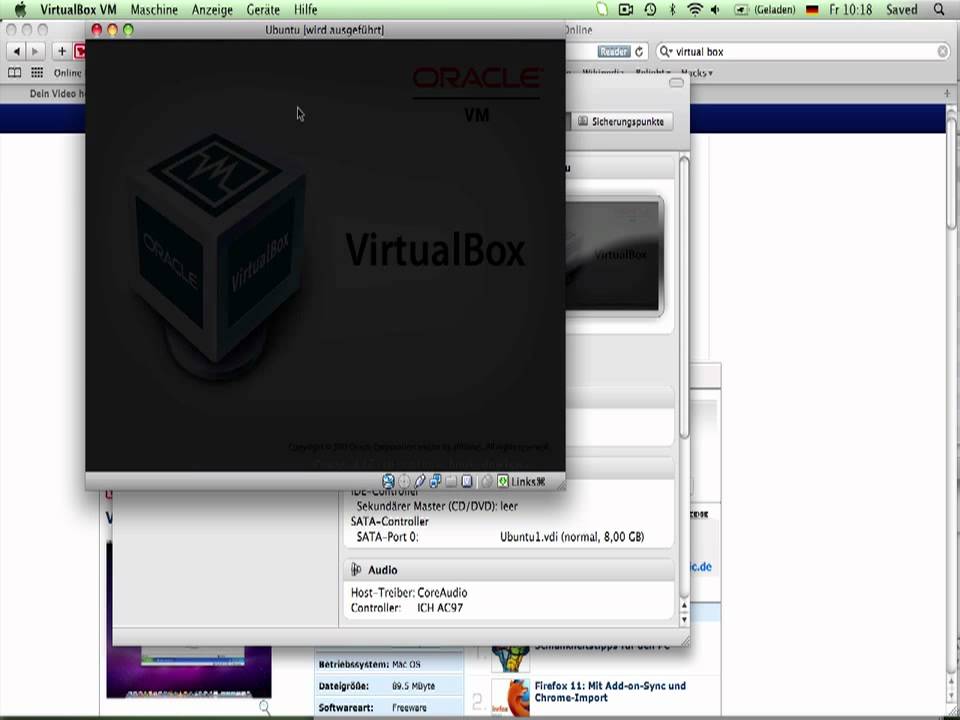Click 'Saved' user name in menu bar
Image resolution: width=960 pixels, height=720 pixels.
click(902, 10)
